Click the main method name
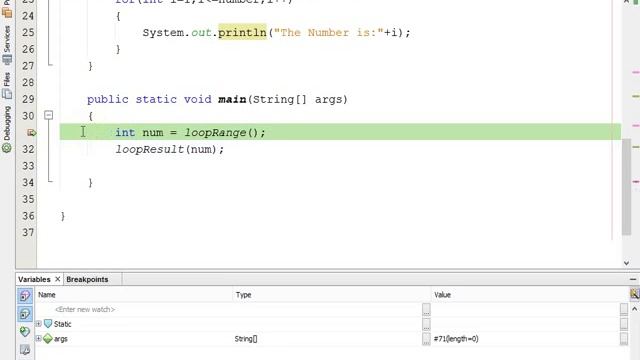Image resolution: width=640 pixels, height=360 pixels. pyautogui.click(x=232, y=99)
